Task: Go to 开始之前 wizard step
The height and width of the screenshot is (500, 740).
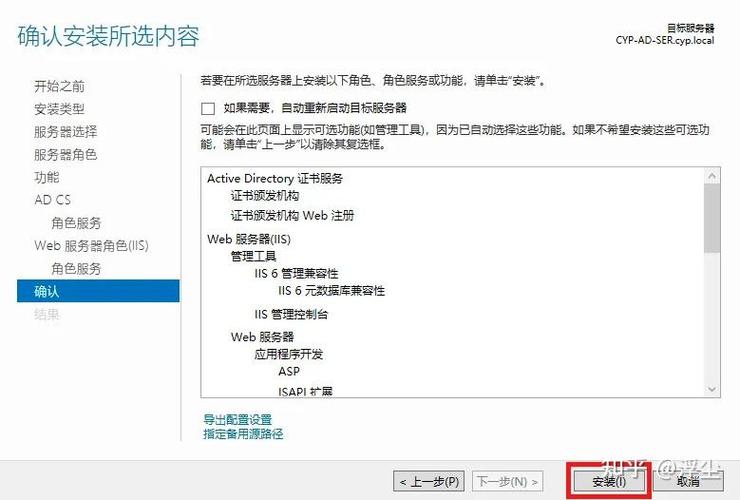Action: pos(59,86)
